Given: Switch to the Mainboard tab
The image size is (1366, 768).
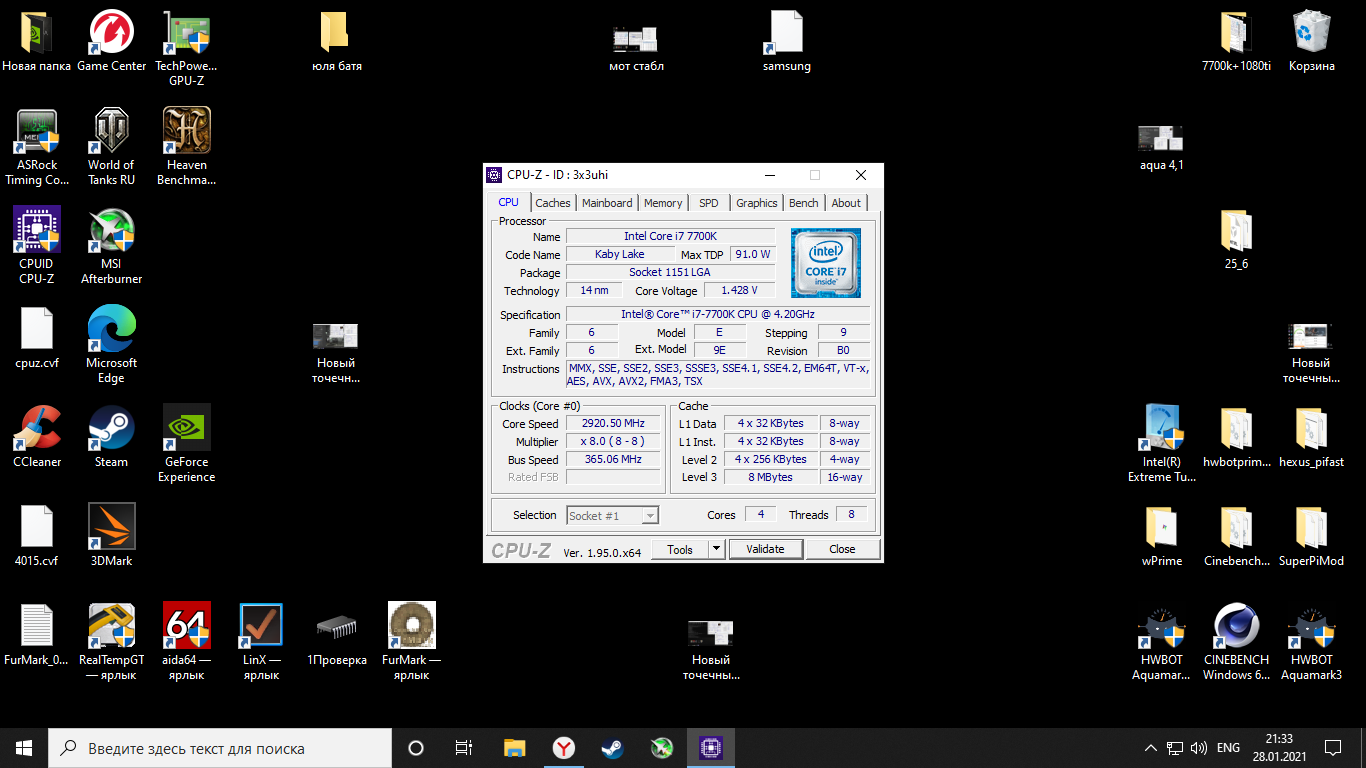Looking at the screenshot, I should tap(607, 203).
